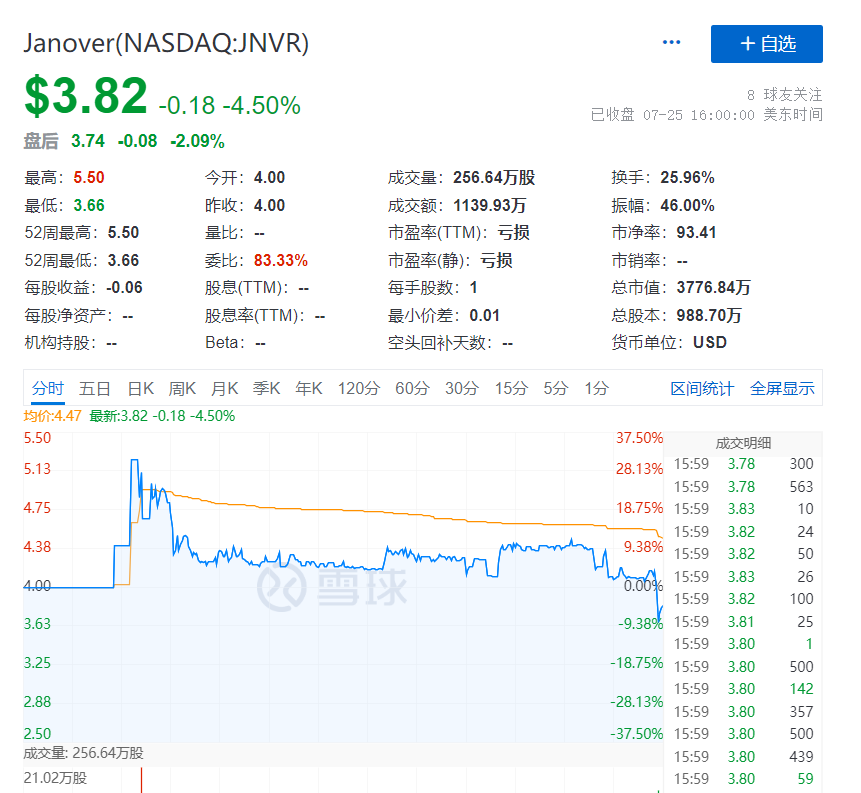This screenshot has height=793, width=861.
Task: Click the Janover(NASDAQ:JNVR) stock title
Action: tap(167, 43)
